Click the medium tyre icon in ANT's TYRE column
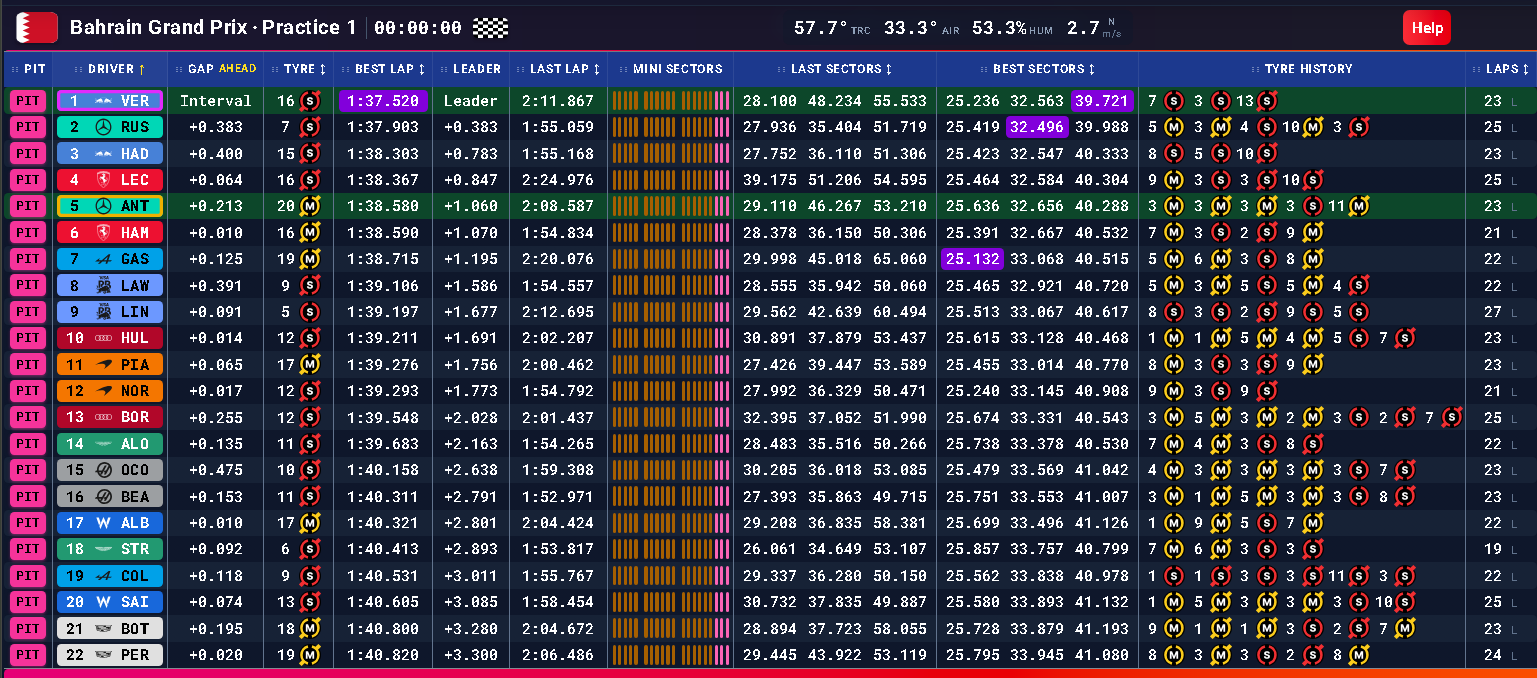The image size is (1537, 678). point(310,206)
